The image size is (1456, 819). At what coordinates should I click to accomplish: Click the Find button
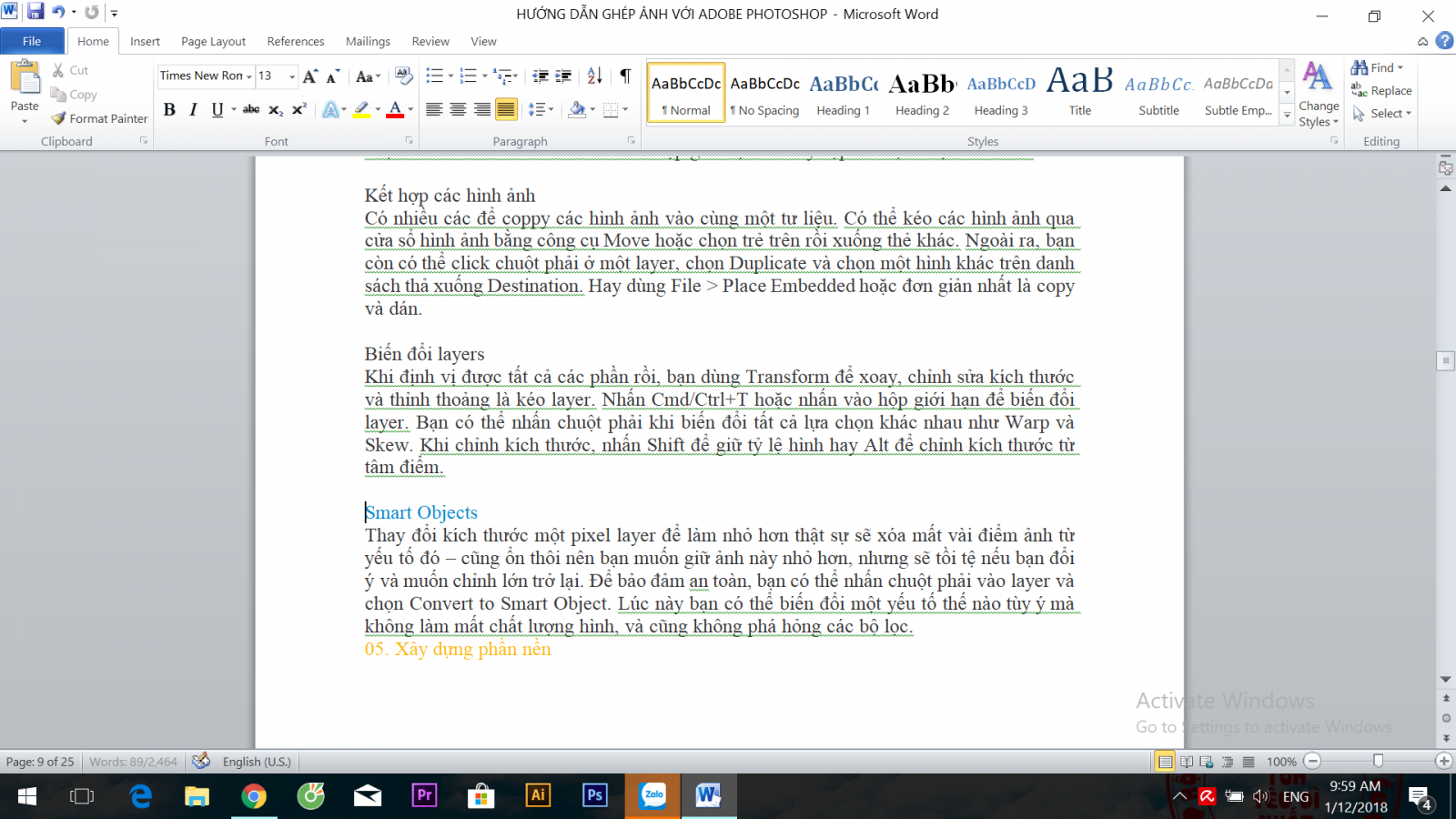[x=1377, y=67]
